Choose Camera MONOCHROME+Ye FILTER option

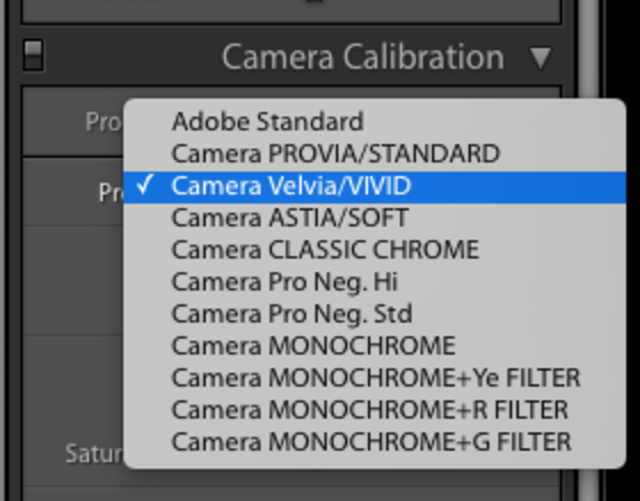pos(375,378)
